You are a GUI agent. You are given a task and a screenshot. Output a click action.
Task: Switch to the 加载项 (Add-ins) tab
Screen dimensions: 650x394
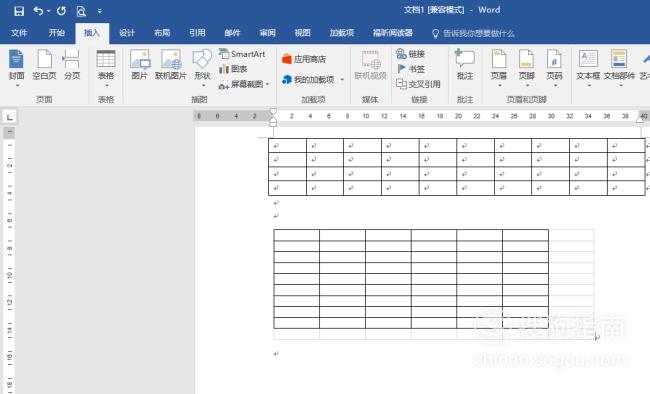[342, 33]
